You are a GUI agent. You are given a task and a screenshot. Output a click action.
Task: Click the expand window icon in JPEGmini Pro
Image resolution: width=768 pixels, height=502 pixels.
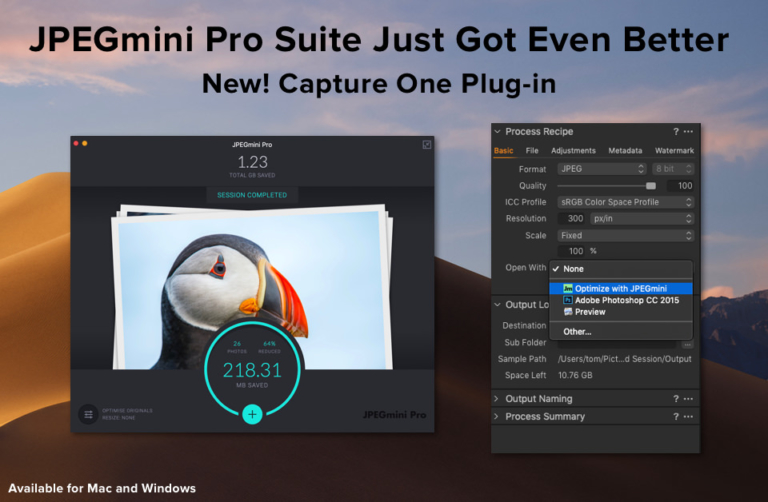(427, 144)
